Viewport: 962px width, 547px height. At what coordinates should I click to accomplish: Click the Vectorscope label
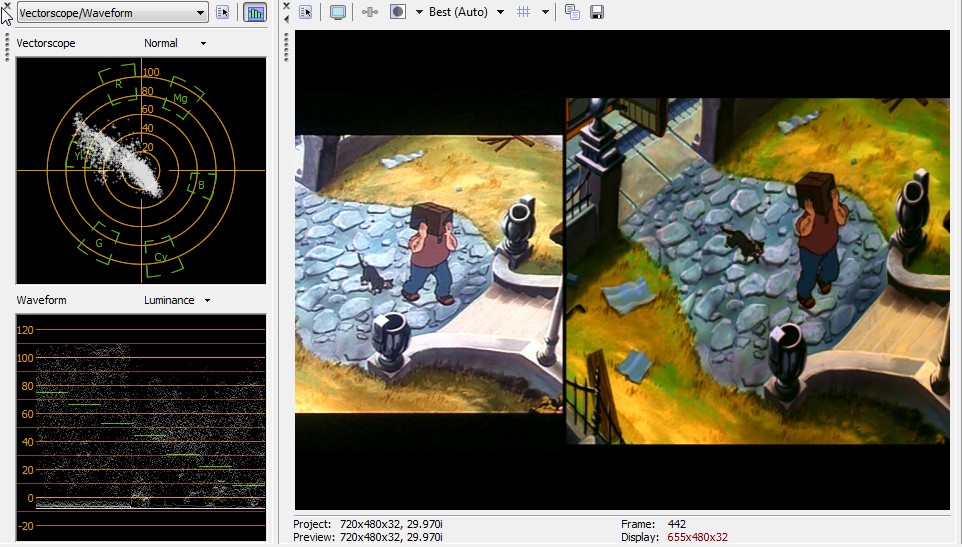pos(46,43)
